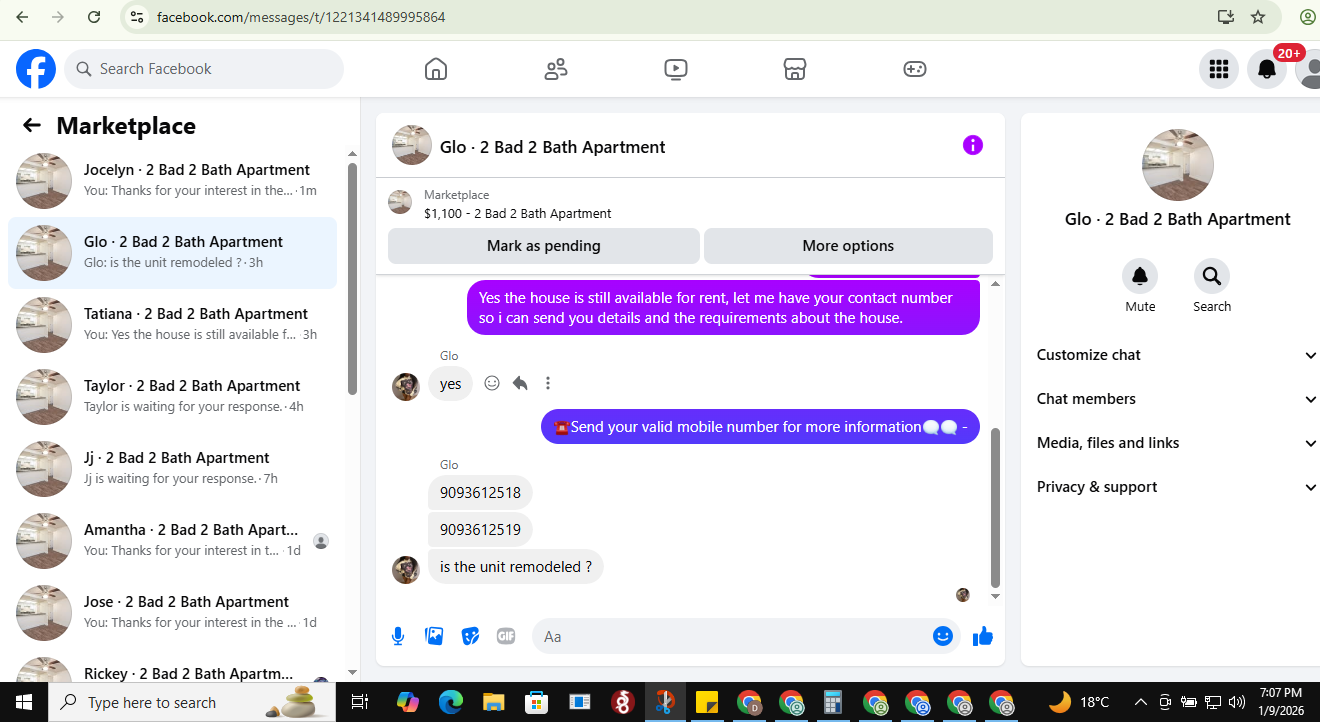Image resolution: width=1320 pixels, height=722 pixels.
Task: React with emoji to Glo's 'yes' message
Action: [x=492, y=383]
